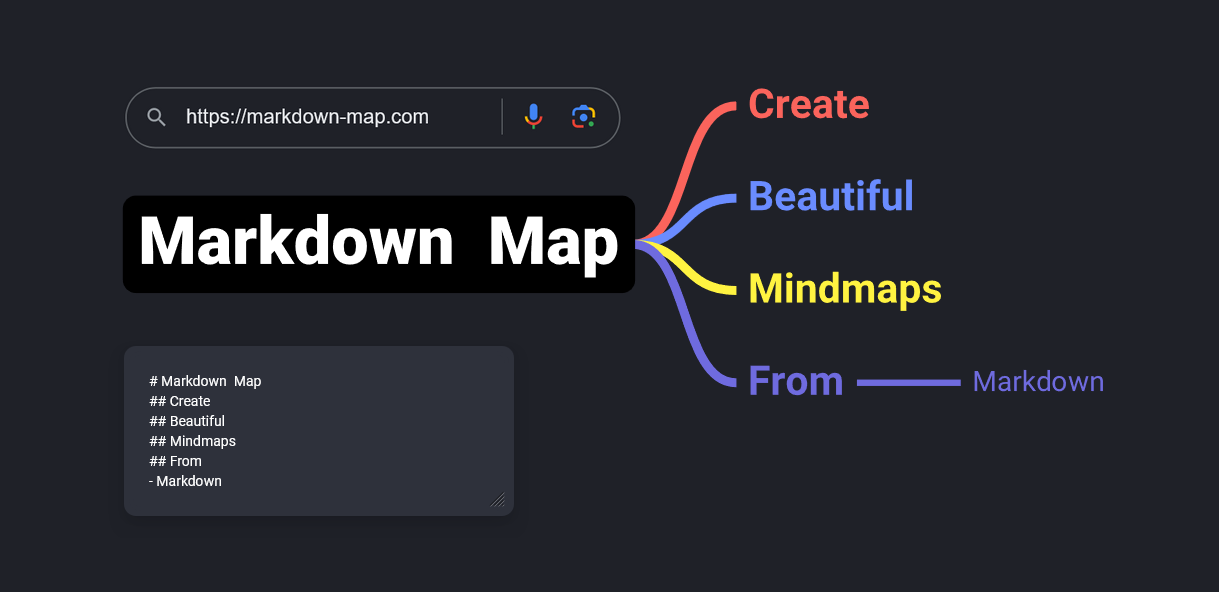Toggle the Beautiful node visibility
The height and width of the screenshot is (592, 1219).
(830, 196)
